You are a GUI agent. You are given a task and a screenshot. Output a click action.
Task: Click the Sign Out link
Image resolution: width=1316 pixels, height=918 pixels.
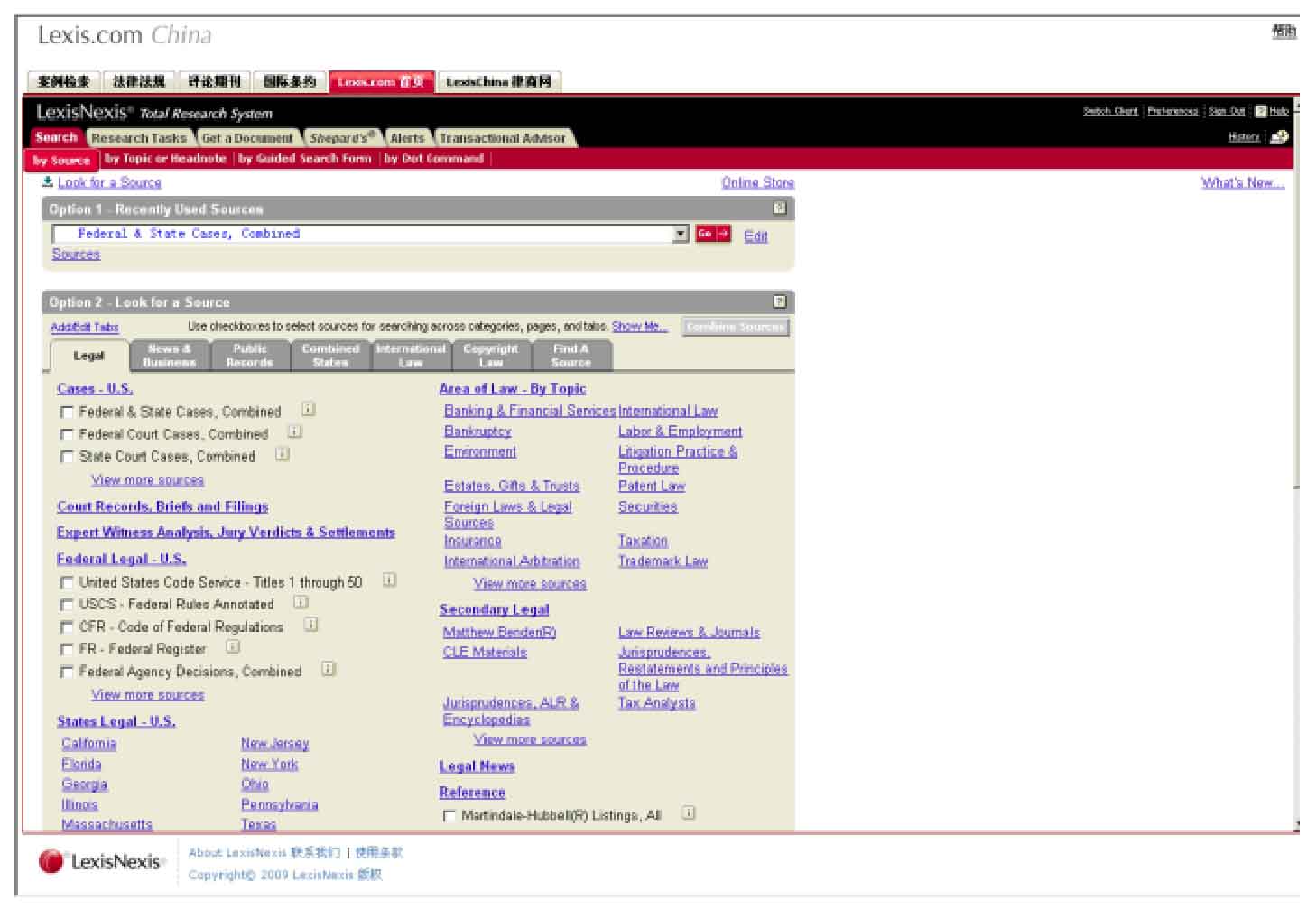(1227, 111)
